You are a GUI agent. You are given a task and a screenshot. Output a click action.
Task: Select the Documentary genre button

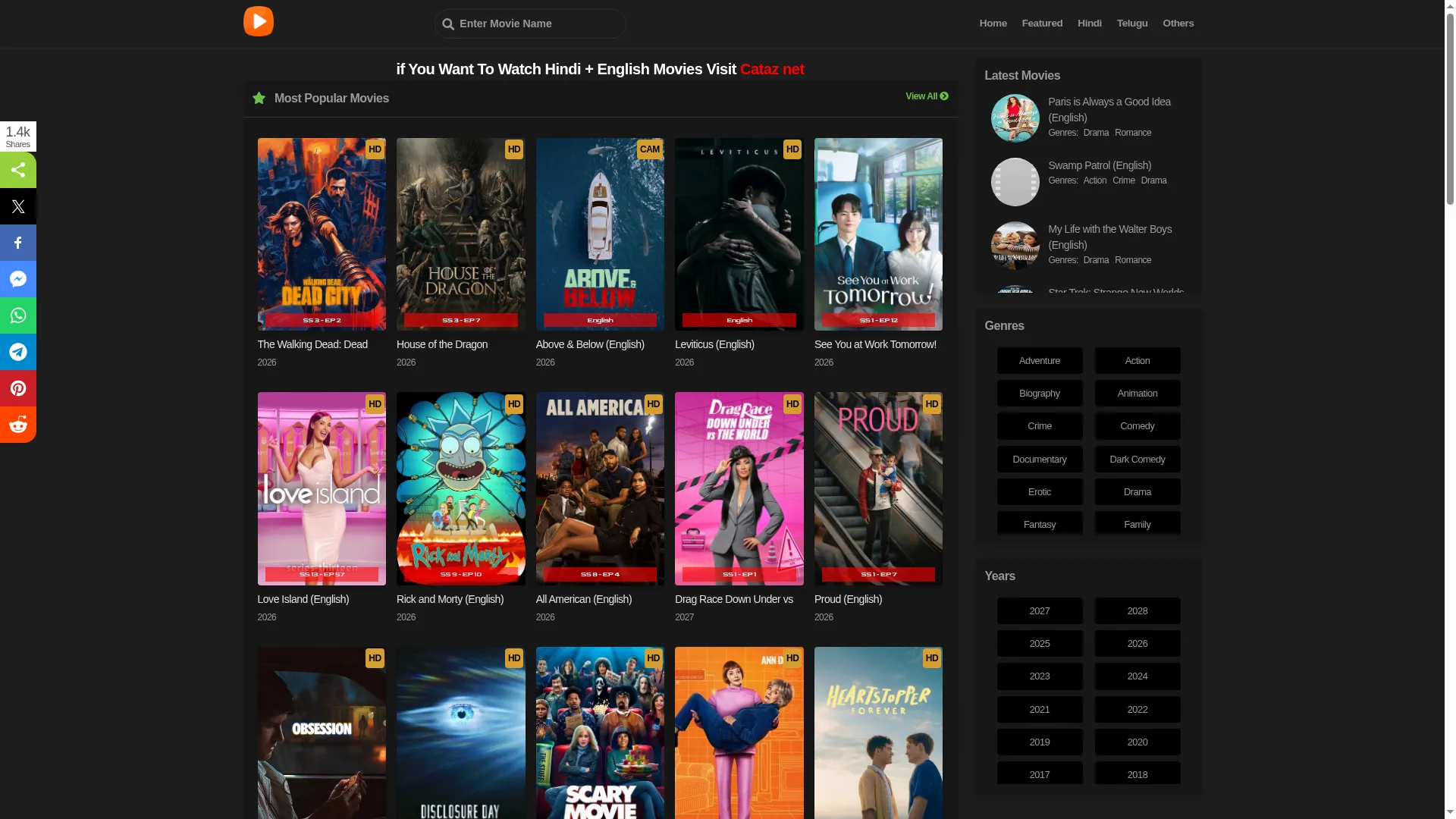(1040, 460)
